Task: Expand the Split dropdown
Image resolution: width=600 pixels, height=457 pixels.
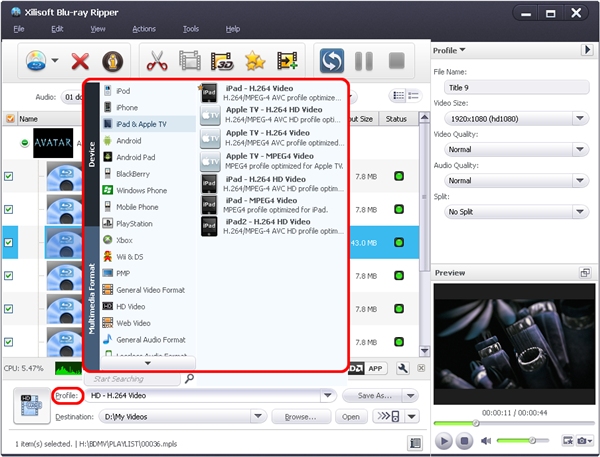Action: [x=580, y=211]
